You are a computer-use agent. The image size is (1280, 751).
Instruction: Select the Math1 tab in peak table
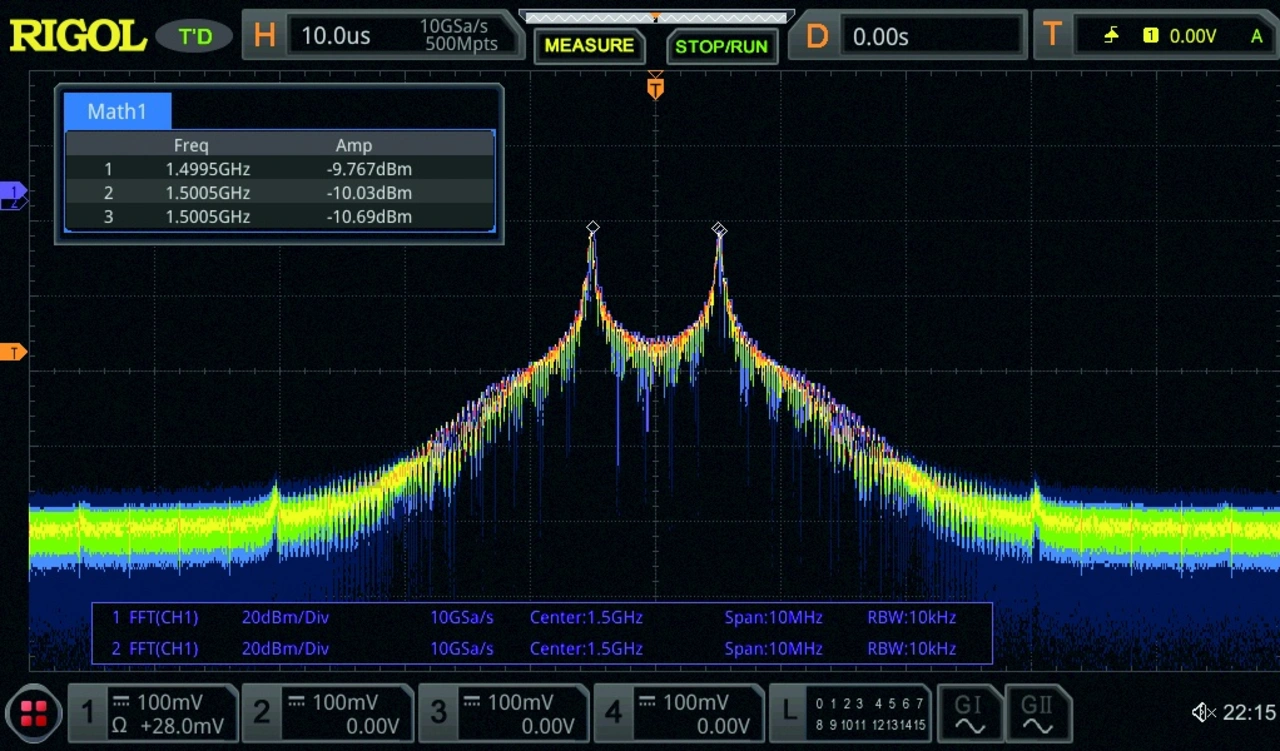click(117, 111)
